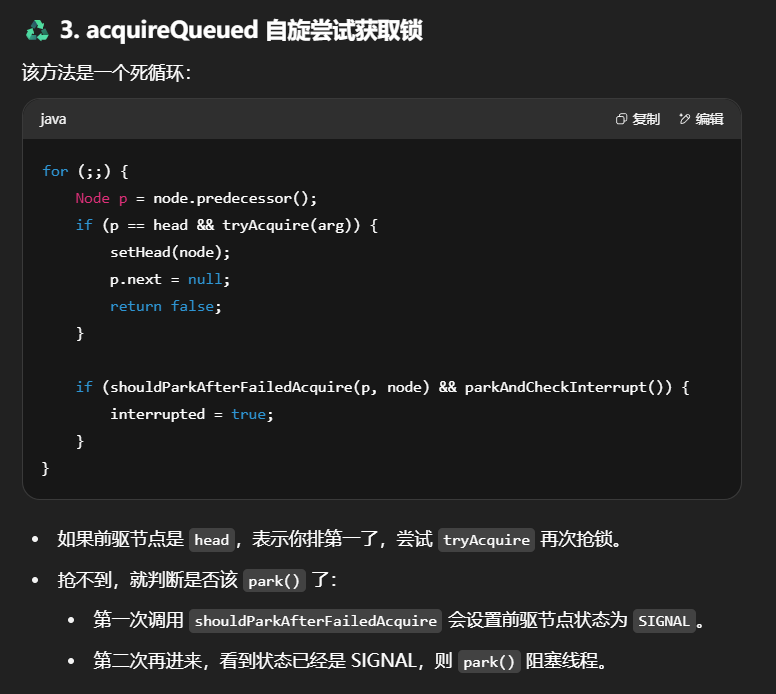776x694 pixels.
Task: Click the java language label
Action: (53, 119)
